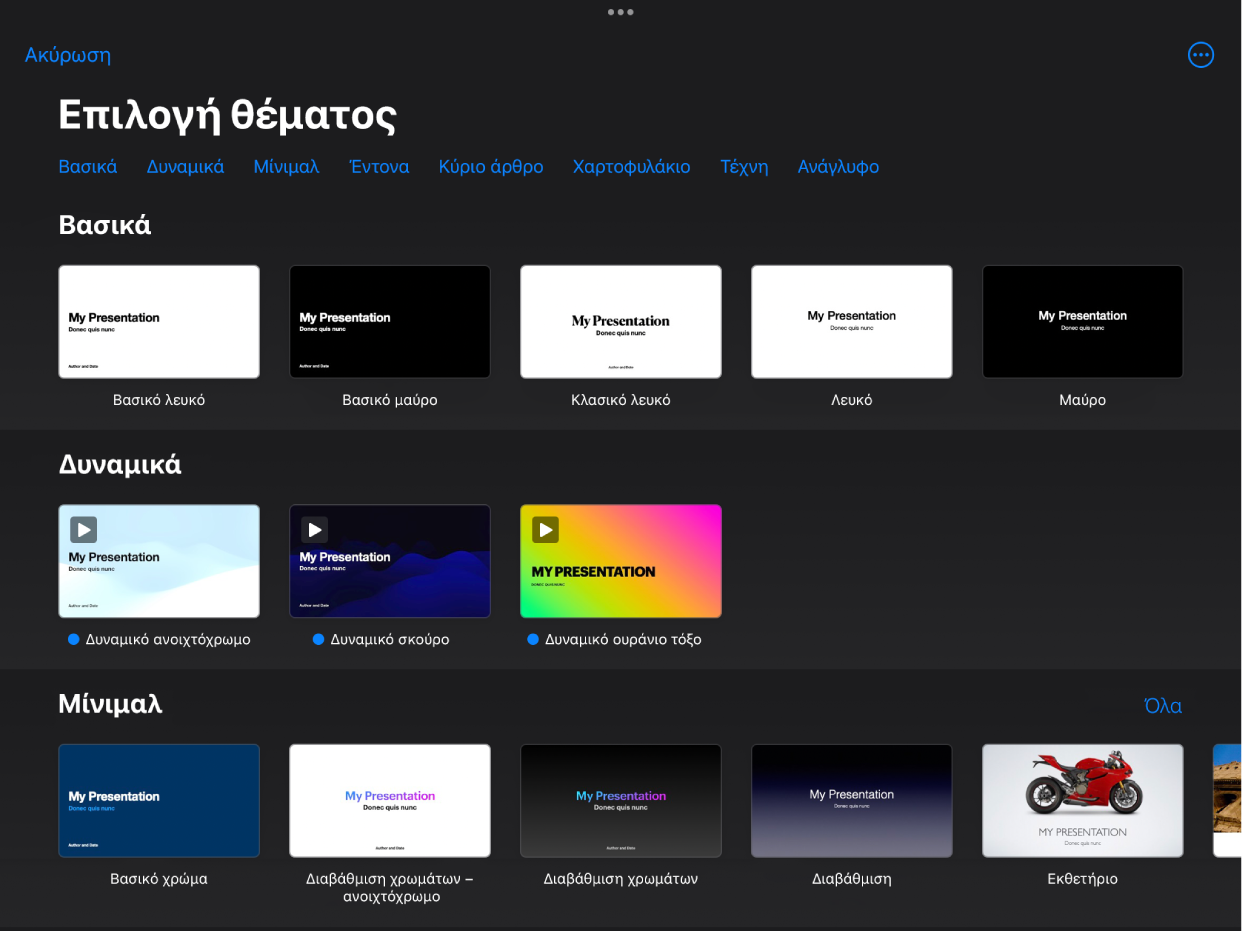Viewport: 1242px width, 931px height.
Task: Click the Δυναμικό ουράνιο τόξο label
Action: (623, 640)
